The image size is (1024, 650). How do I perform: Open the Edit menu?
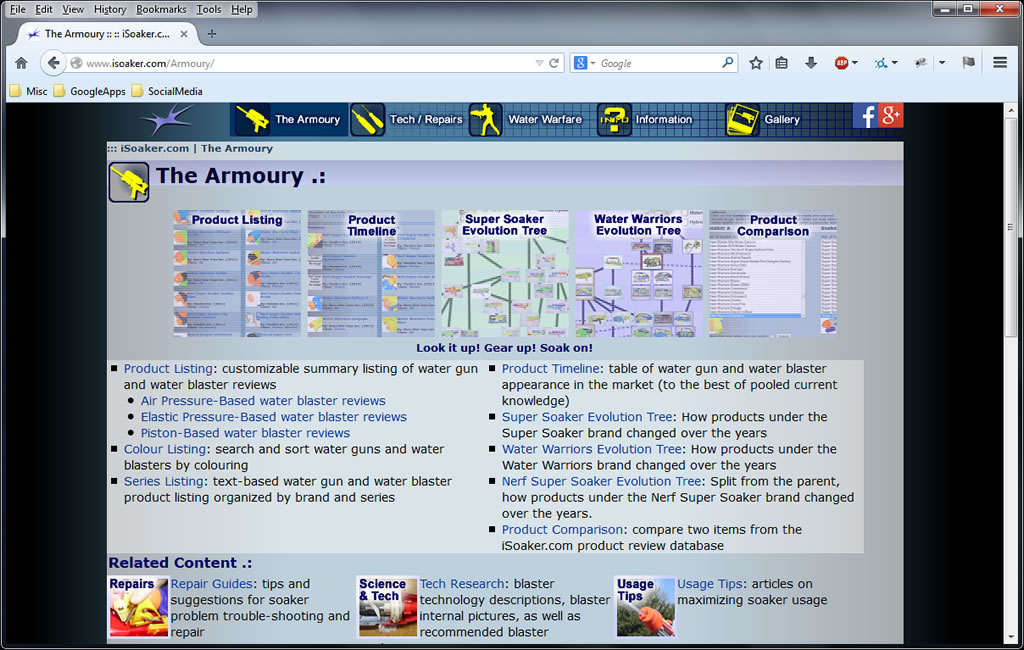44,9
